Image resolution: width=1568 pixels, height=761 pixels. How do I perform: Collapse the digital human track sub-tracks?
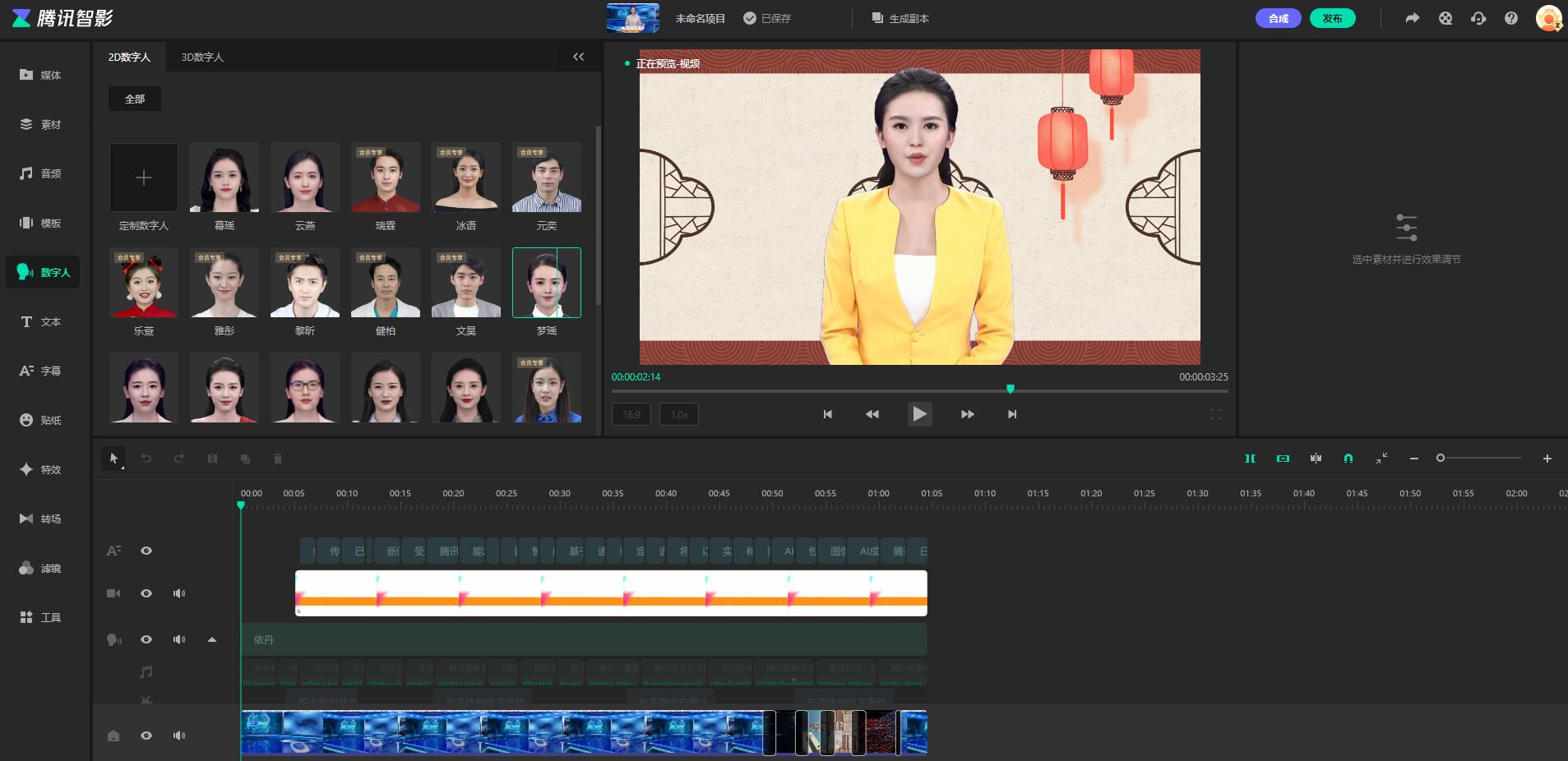(212, 639)
